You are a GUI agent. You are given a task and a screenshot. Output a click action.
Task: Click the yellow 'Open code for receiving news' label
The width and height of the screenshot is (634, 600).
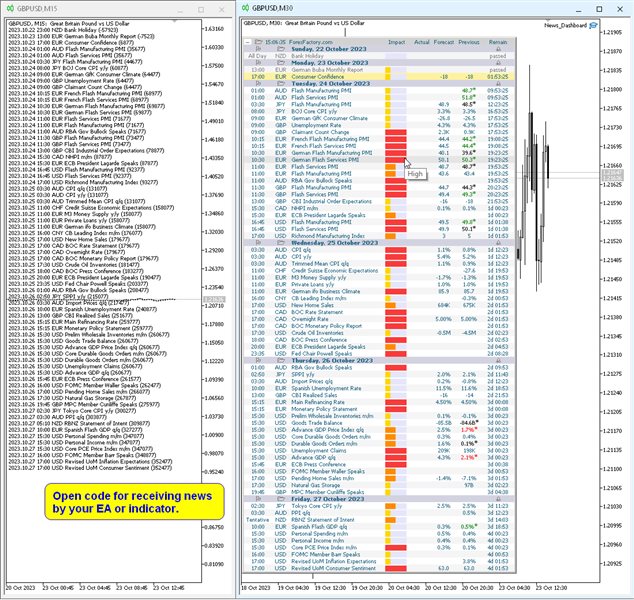[134, 502]
